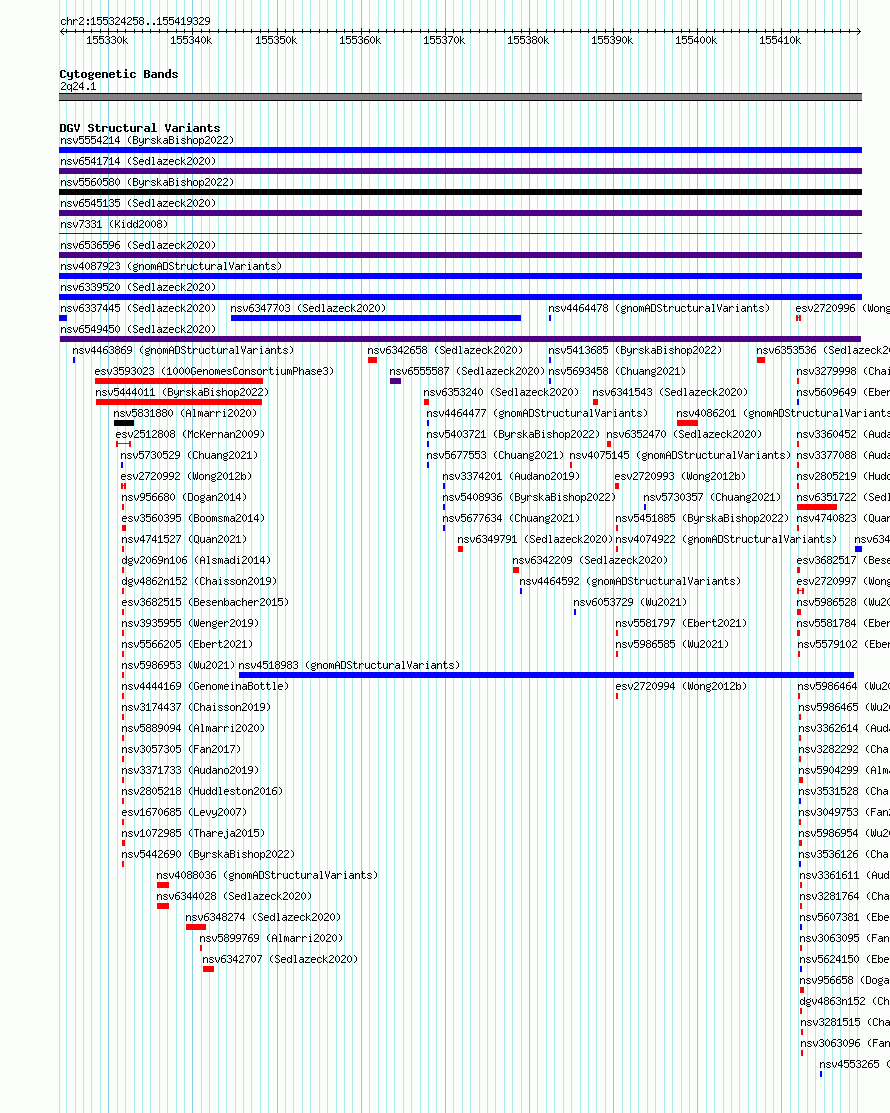Click the red bar under nsv4088036
Viewport: 890px width, 1113px height.
[x=163, y=885]
